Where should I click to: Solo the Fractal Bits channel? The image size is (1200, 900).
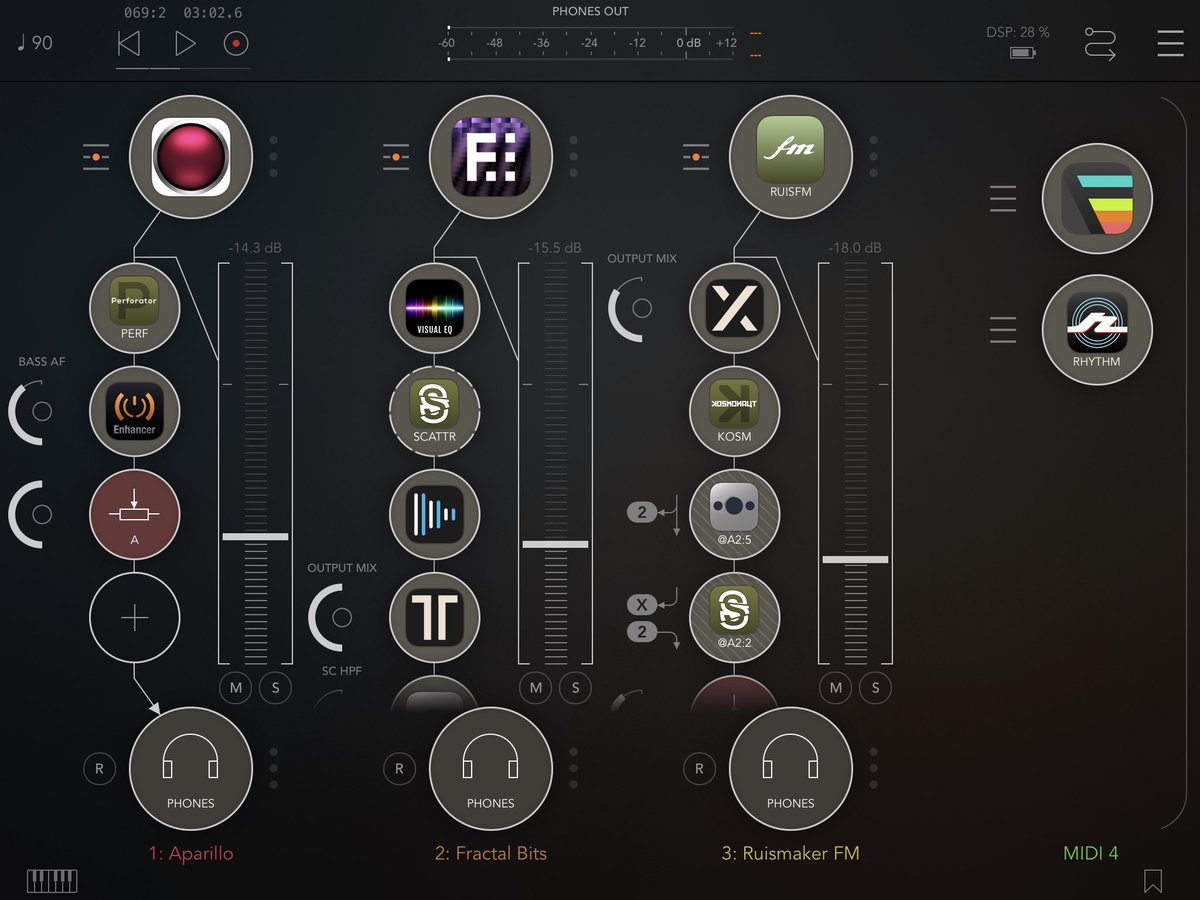coord(576,688)
